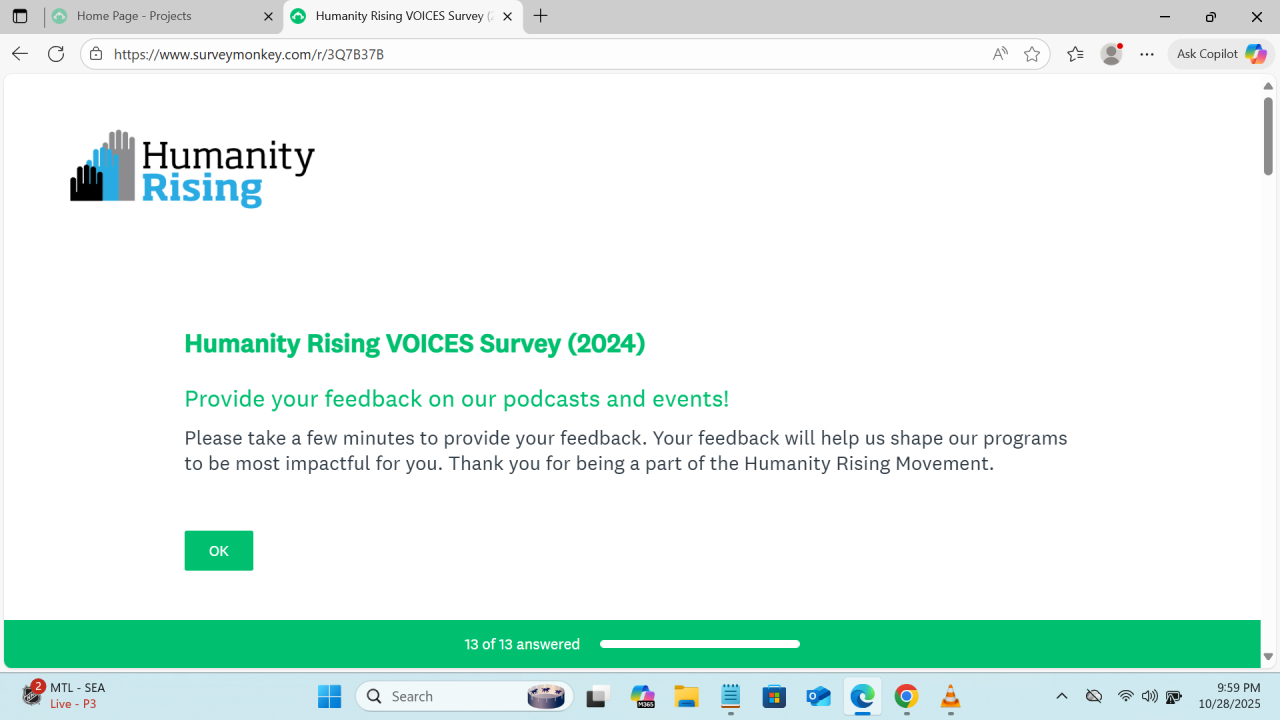Click the Ask Copilot button

coord(1221,54)
